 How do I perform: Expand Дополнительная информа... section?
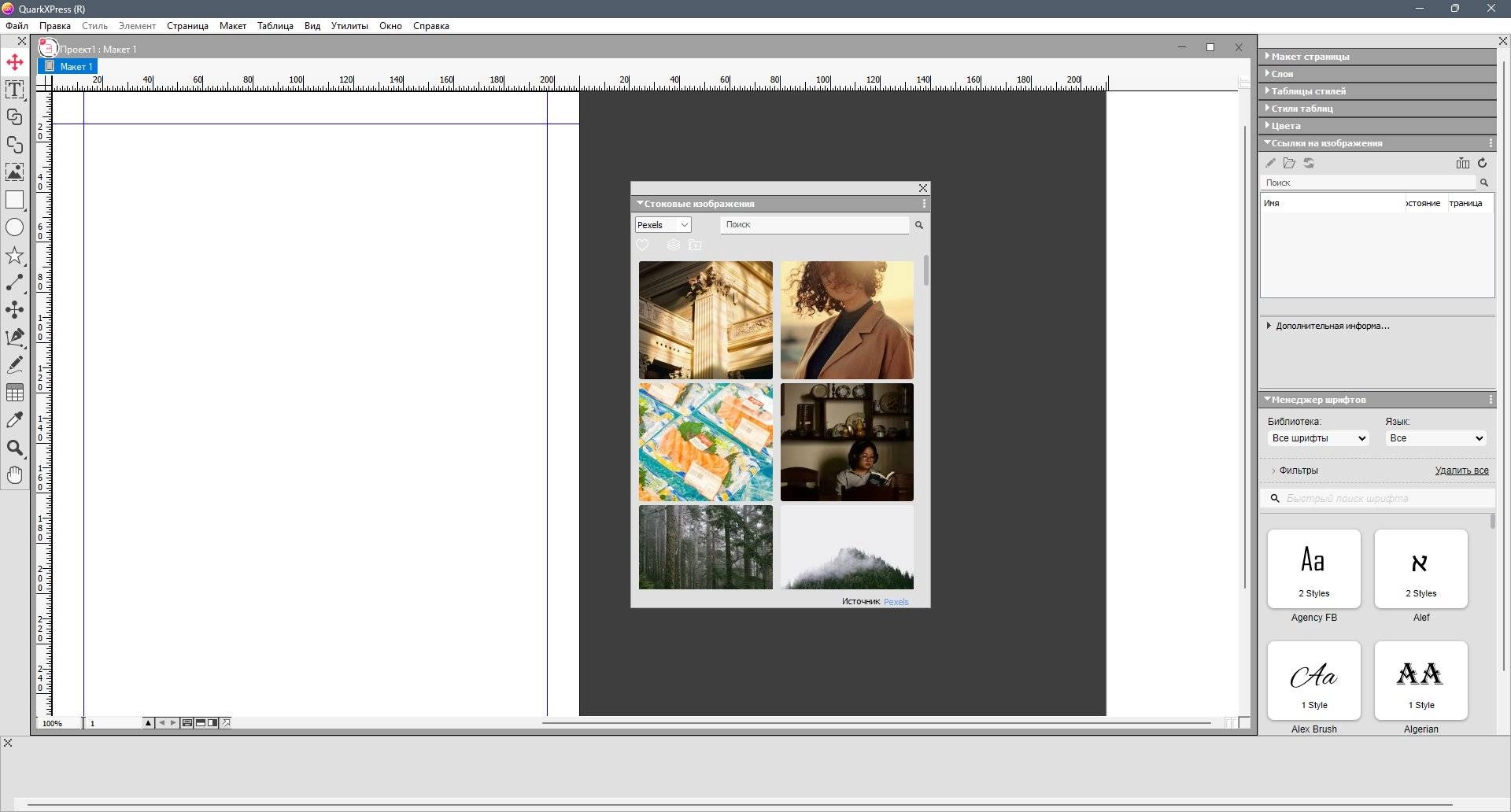(x=1269, y=326)
